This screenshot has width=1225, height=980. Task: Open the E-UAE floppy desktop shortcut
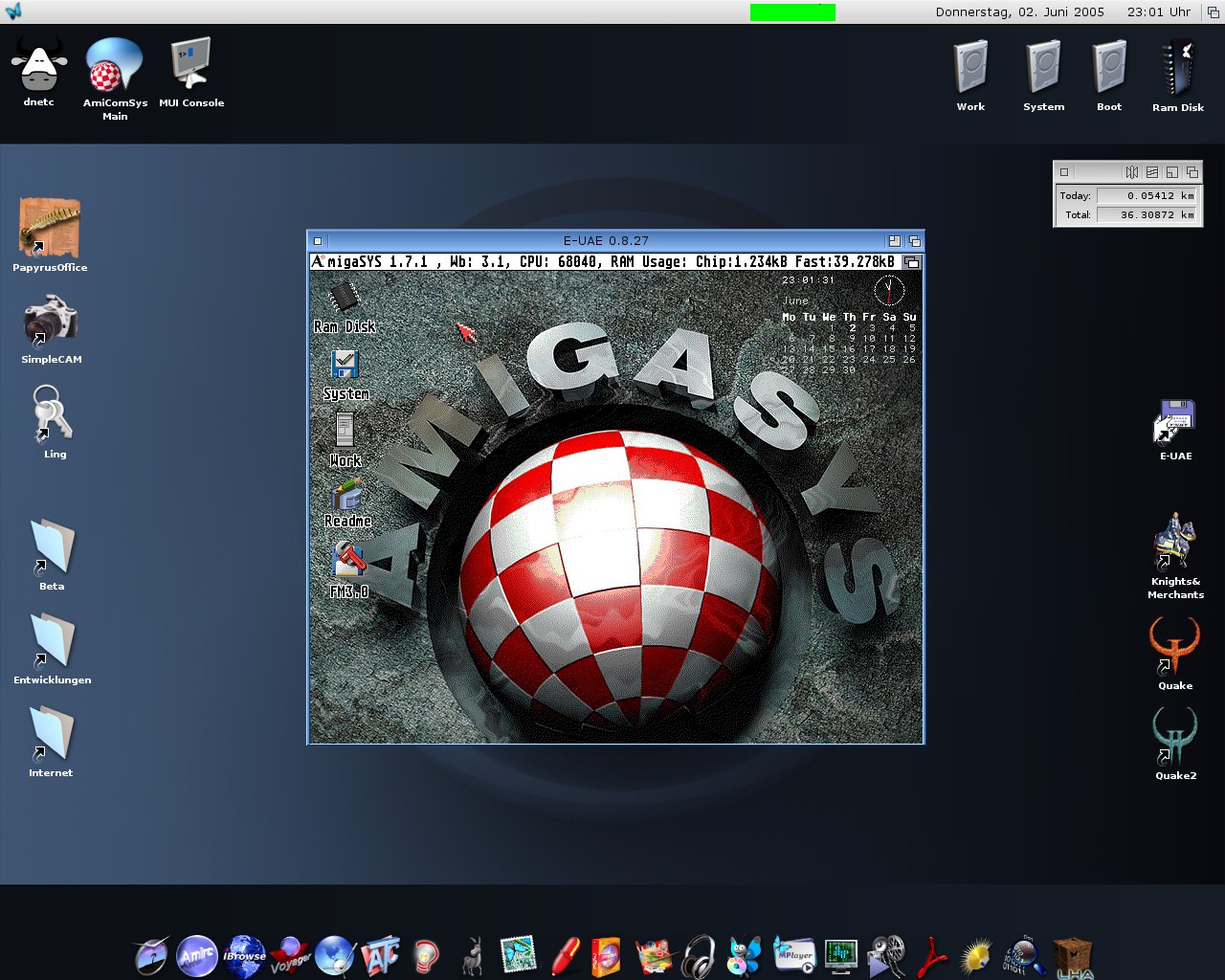(1175, 422)
